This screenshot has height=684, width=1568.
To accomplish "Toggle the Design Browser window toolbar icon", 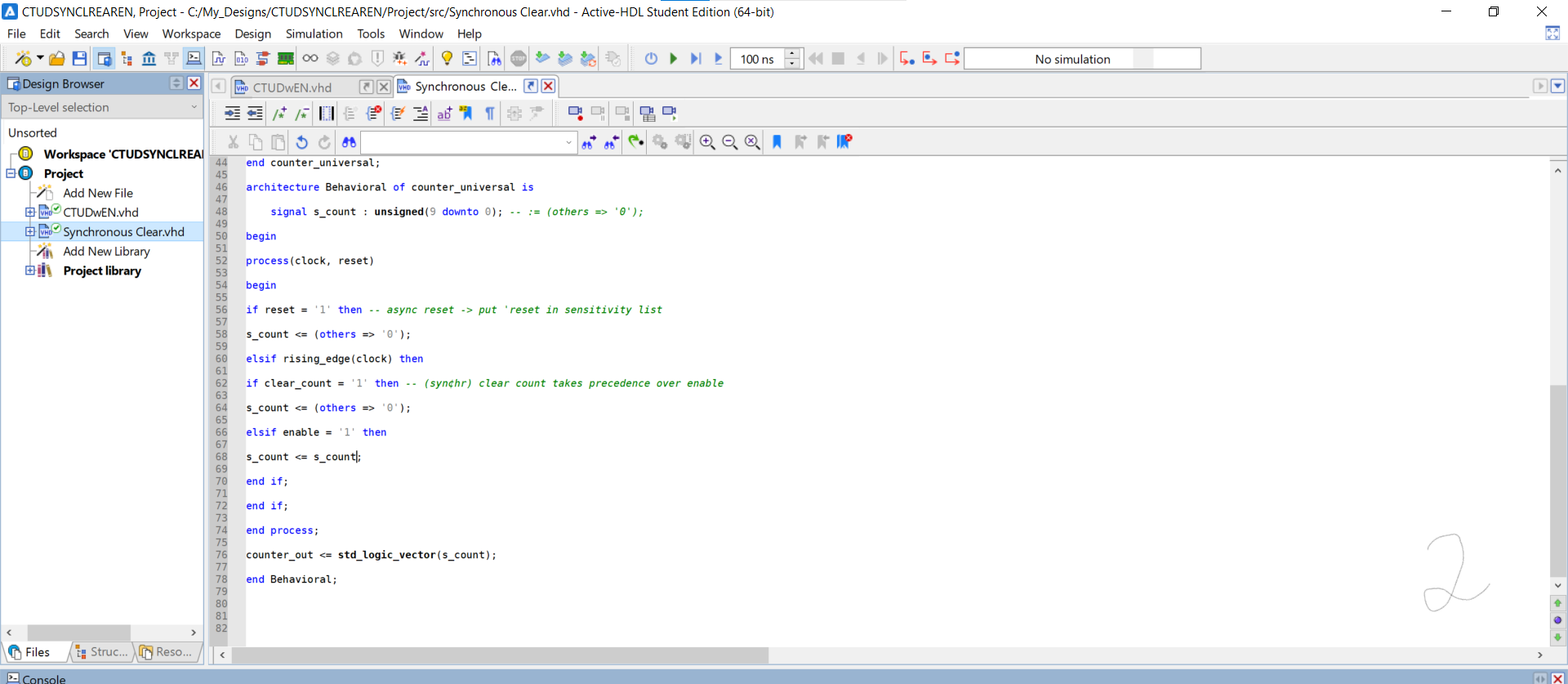I will [104, 59].
